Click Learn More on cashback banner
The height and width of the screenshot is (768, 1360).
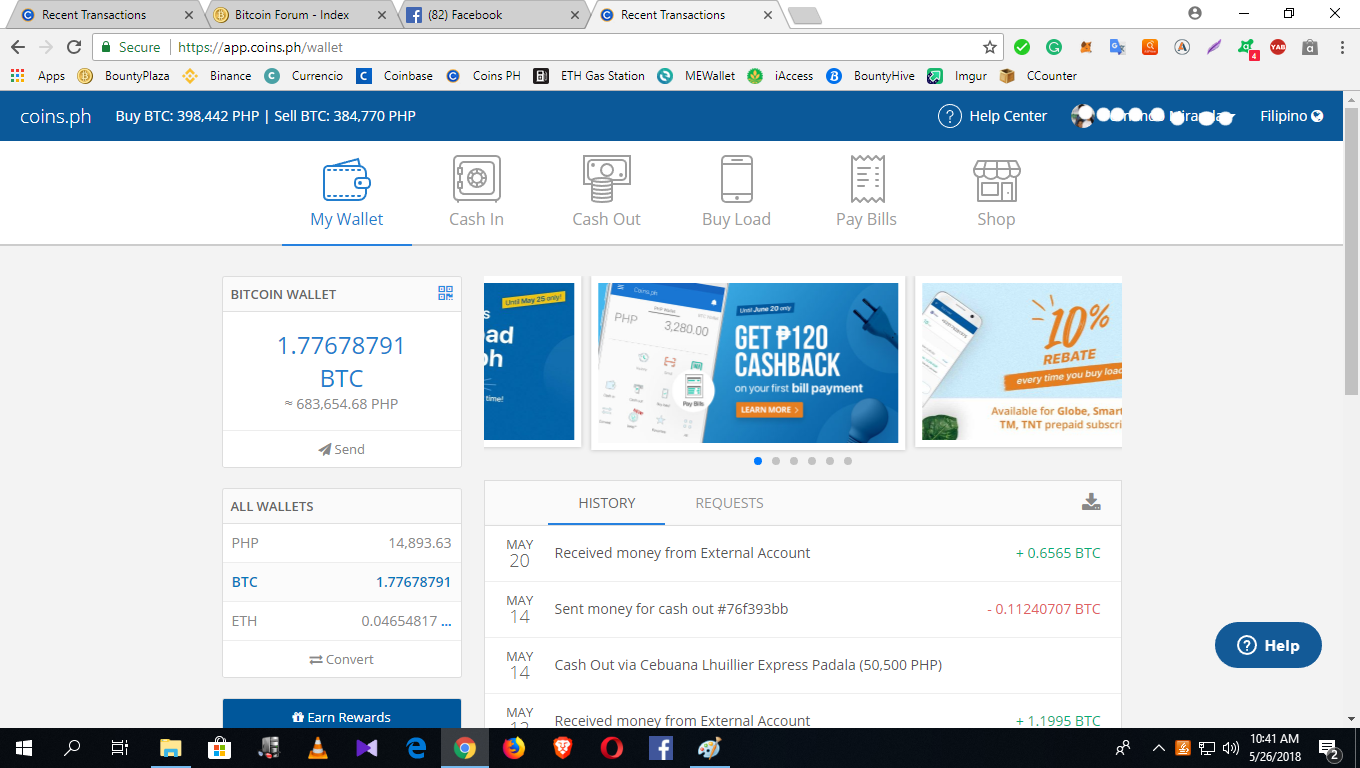(x=768, y=410)
